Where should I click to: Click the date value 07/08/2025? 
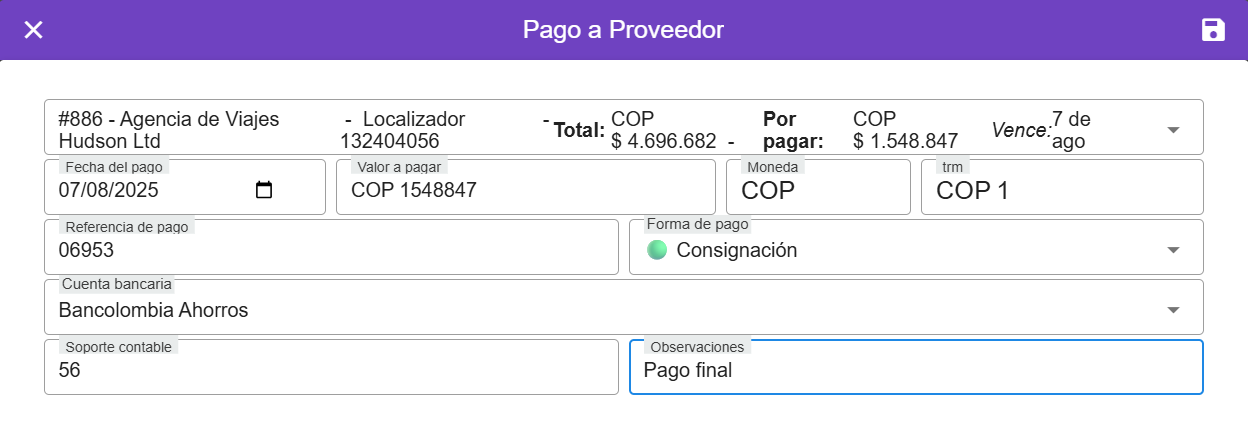pyautogui.click(x=110, y=190)
